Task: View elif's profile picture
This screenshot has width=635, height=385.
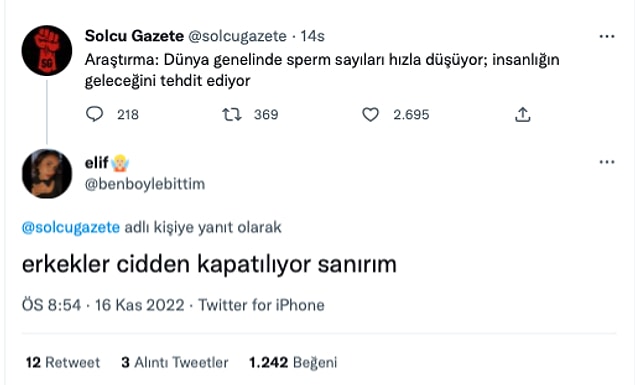Action: click(47, 173)
